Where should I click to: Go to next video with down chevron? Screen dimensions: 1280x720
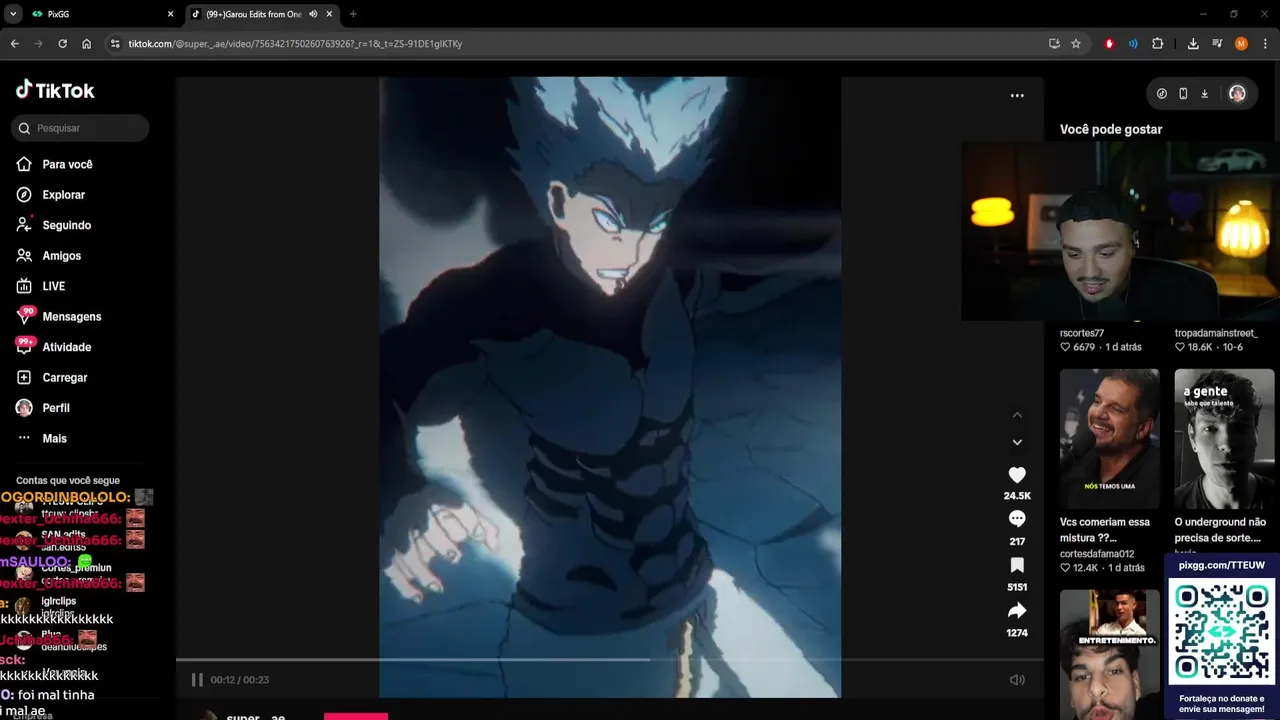click(1017, 442)
